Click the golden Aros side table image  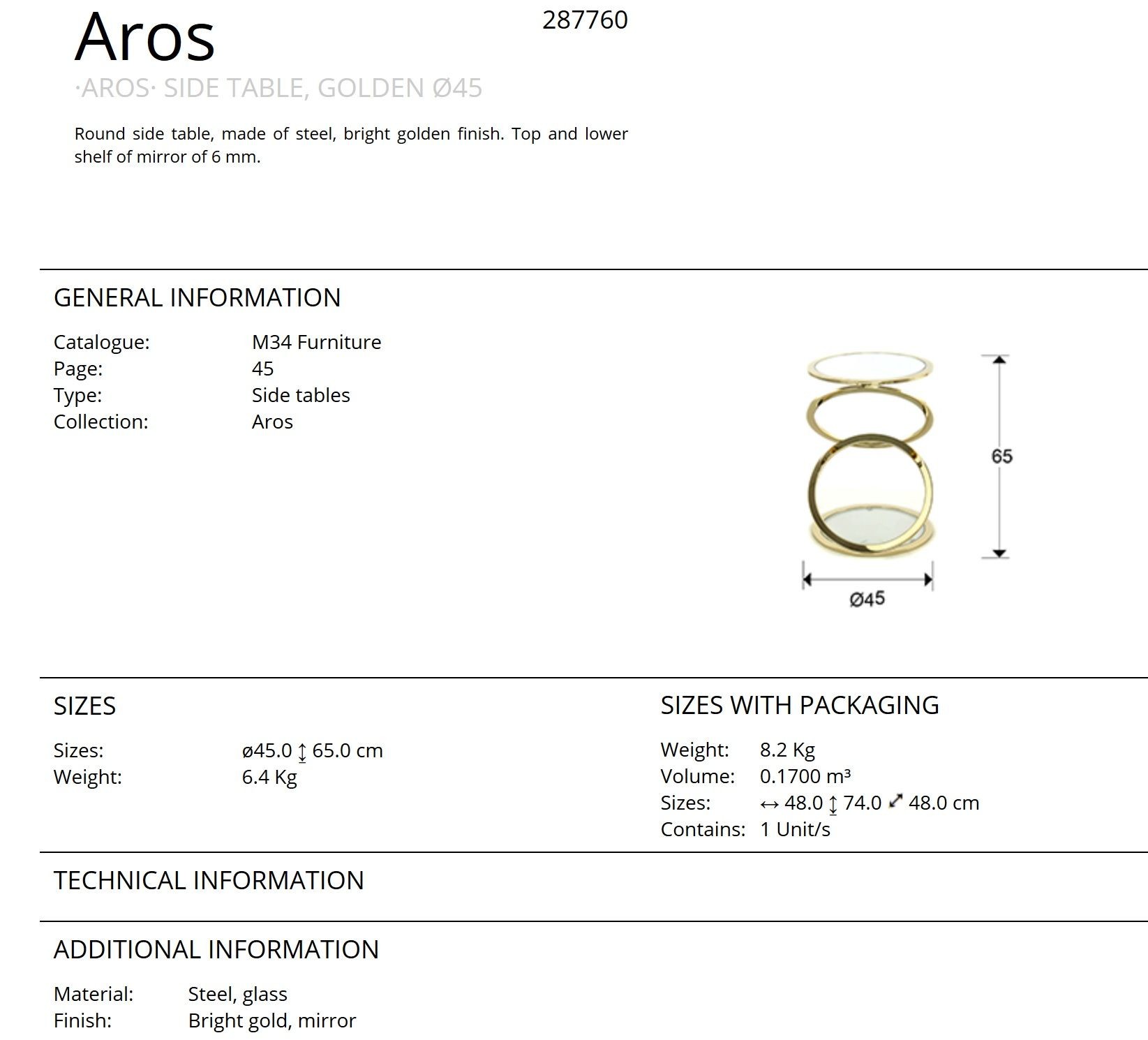coord(870,454)
